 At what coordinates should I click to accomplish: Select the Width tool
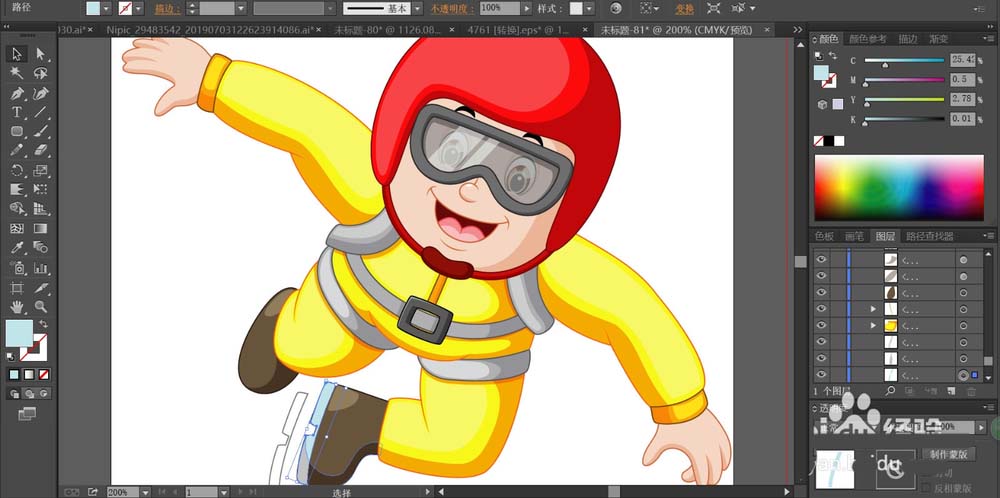[17, 189]
